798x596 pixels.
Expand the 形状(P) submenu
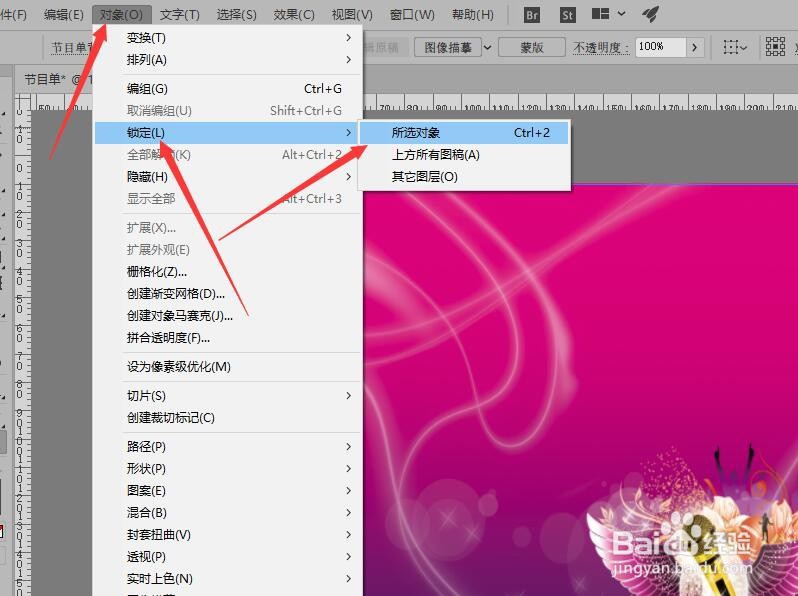point(227,468)
